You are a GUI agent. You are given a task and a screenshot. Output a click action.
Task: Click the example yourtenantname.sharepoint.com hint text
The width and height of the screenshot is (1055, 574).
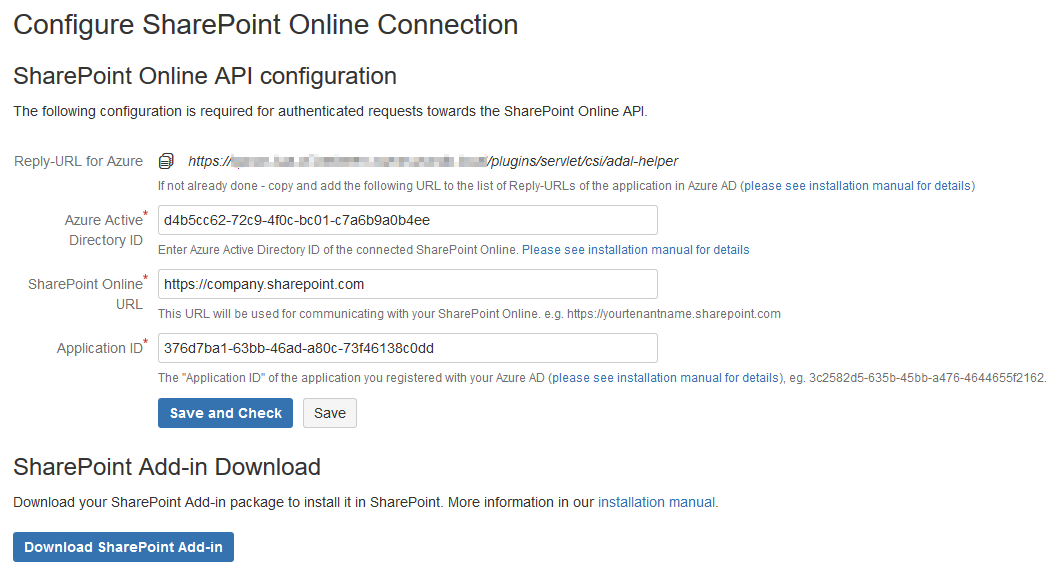pos(673,314)
